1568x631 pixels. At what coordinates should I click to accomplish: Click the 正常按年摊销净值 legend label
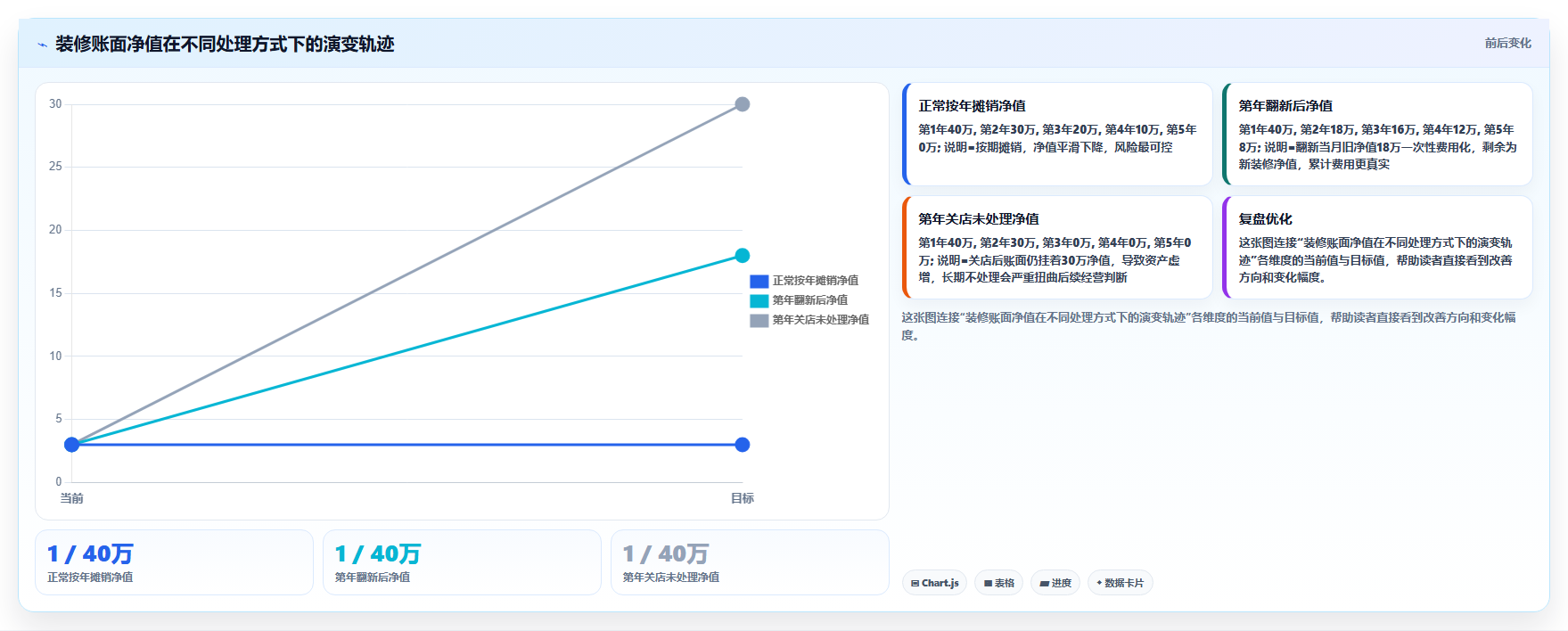815,281
